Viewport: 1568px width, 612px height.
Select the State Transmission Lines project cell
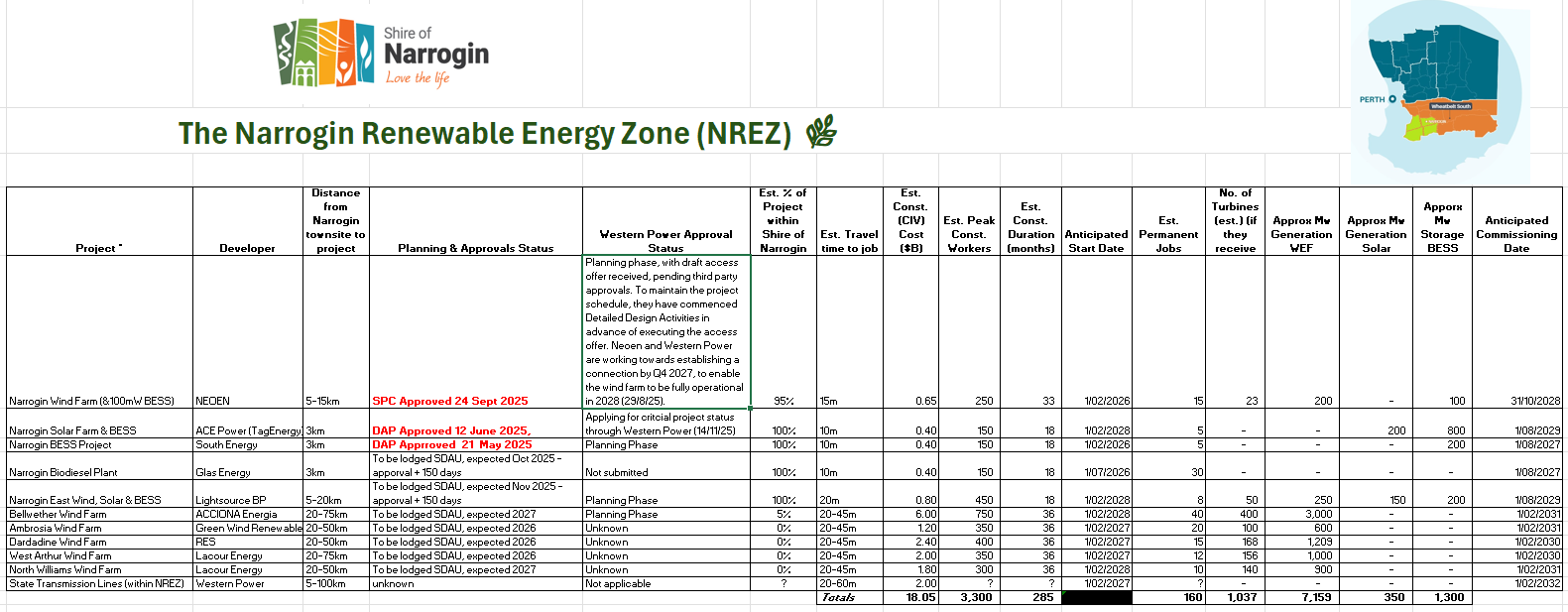coord(96,583)
